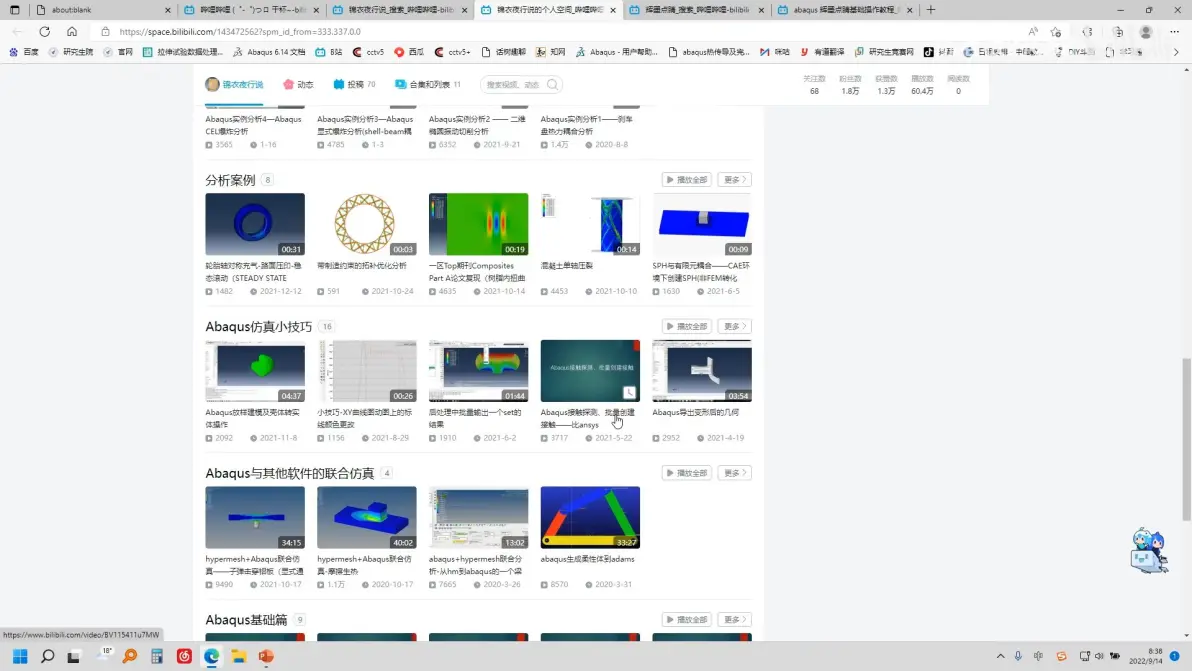Screen dimensions: 1192x671
Task: Add this page to favorites star
Action: coord(1056,32)
